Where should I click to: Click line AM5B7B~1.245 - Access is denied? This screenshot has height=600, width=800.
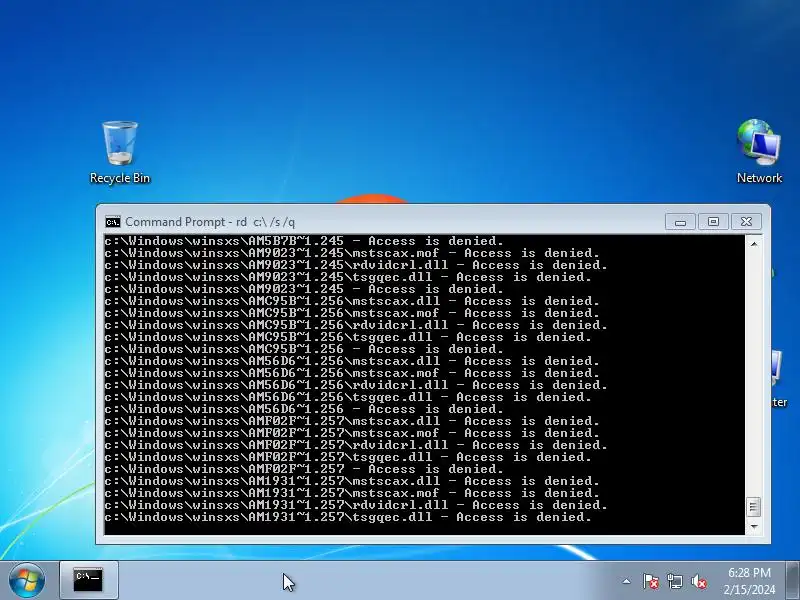point(304,241)
